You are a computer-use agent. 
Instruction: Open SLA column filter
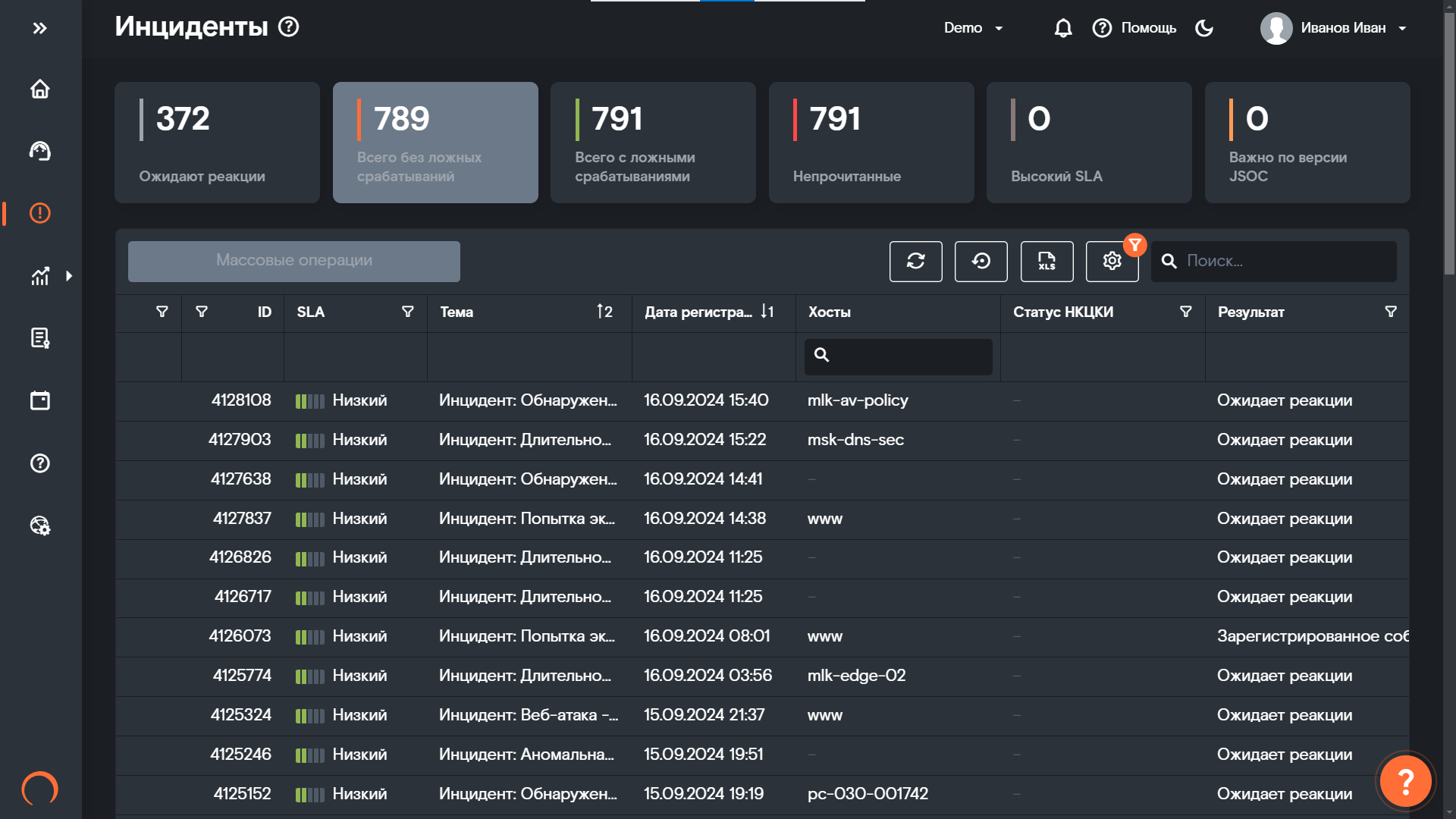407,312
